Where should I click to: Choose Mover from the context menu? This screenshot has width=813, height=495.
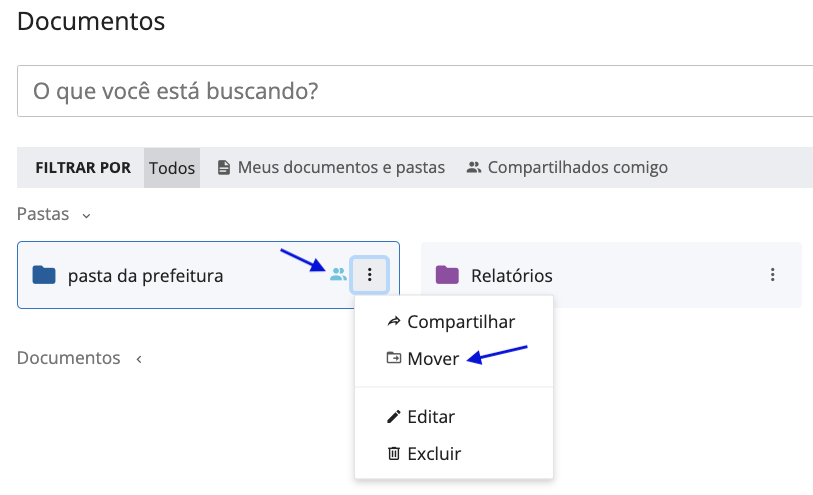433,359
